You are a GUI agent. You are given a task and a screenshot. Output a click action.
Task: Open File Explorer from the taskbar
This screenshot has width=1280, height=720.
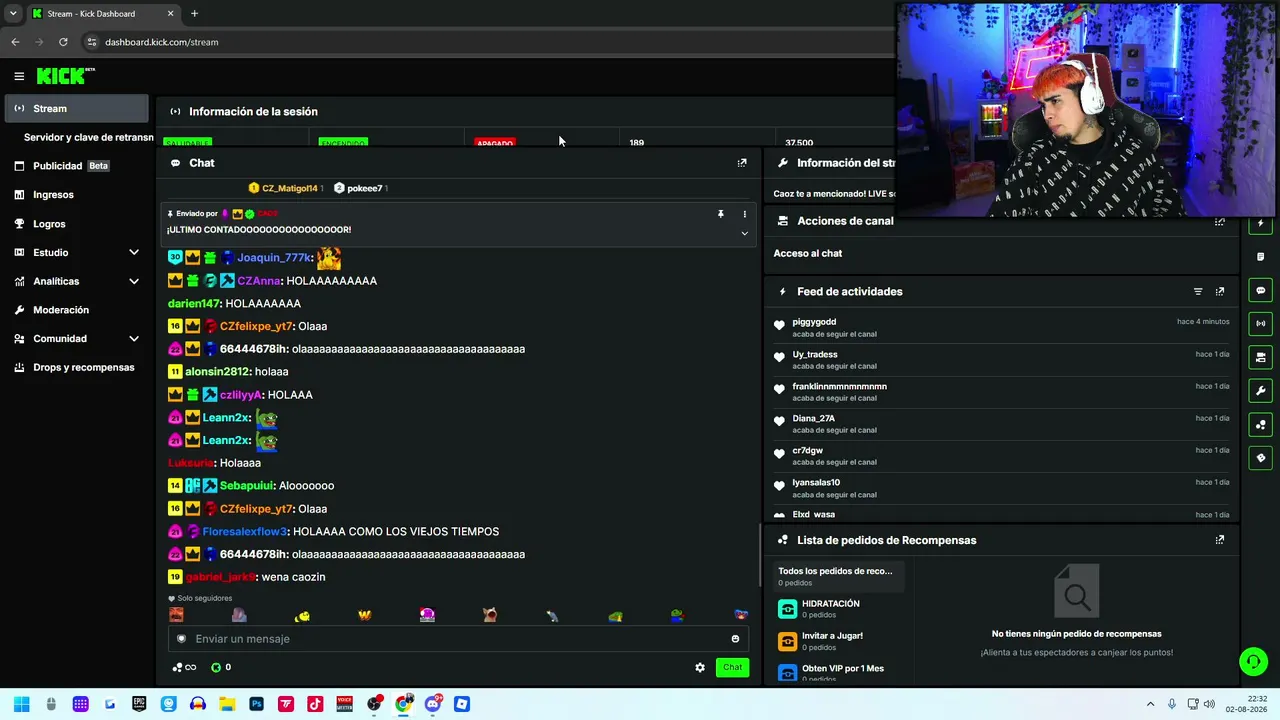227,704
